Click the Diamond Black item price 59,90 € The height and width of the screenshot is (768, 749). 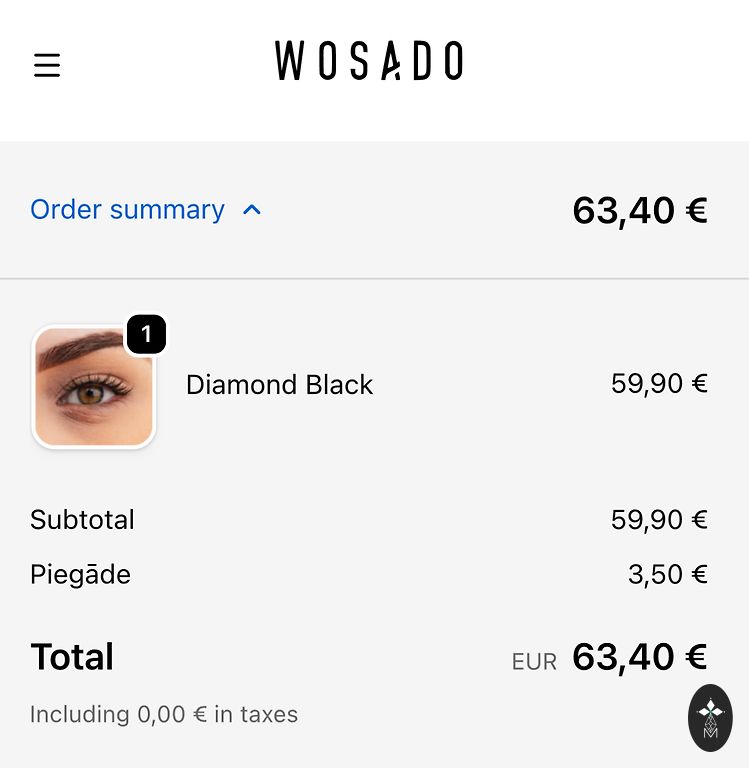pos(659,384)
